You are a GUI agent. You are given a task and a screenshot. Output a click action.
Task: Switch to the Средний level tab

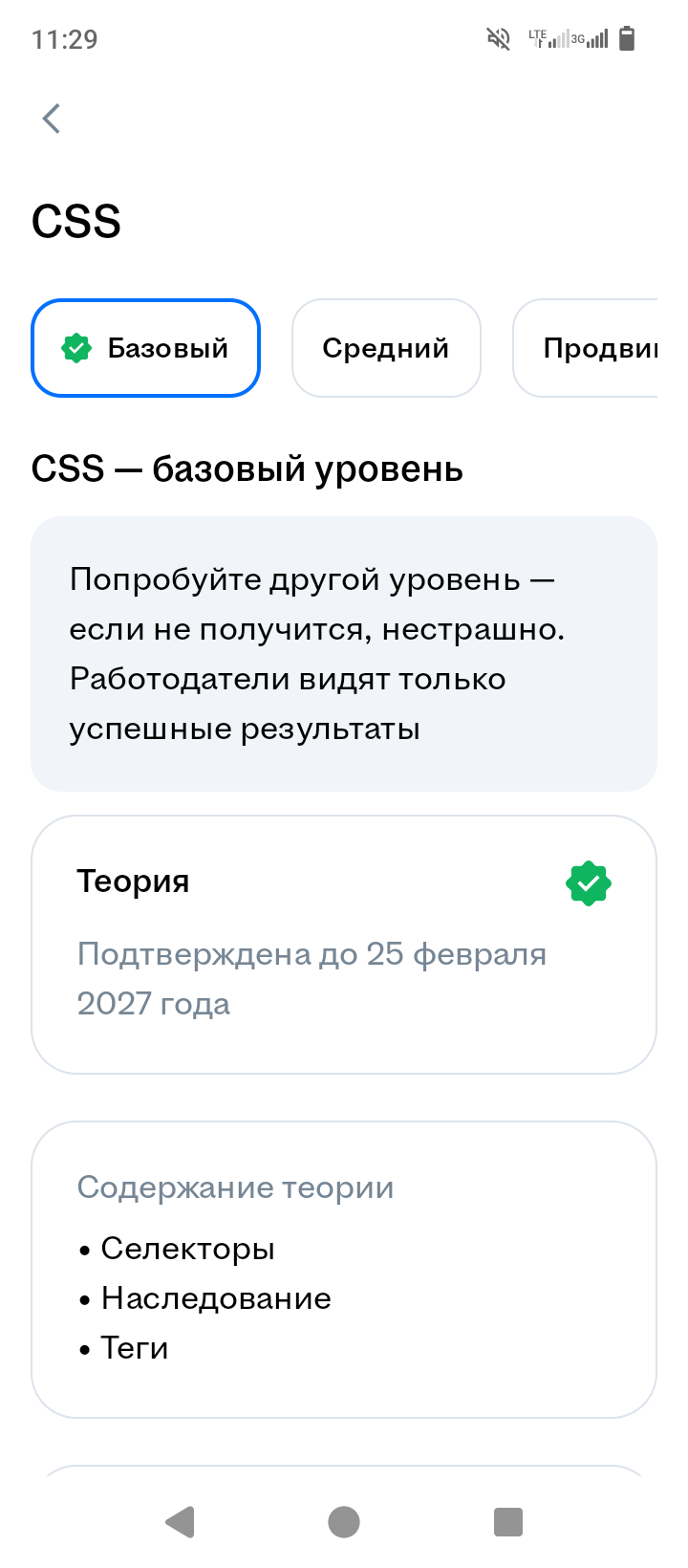[x=385, y=348]
